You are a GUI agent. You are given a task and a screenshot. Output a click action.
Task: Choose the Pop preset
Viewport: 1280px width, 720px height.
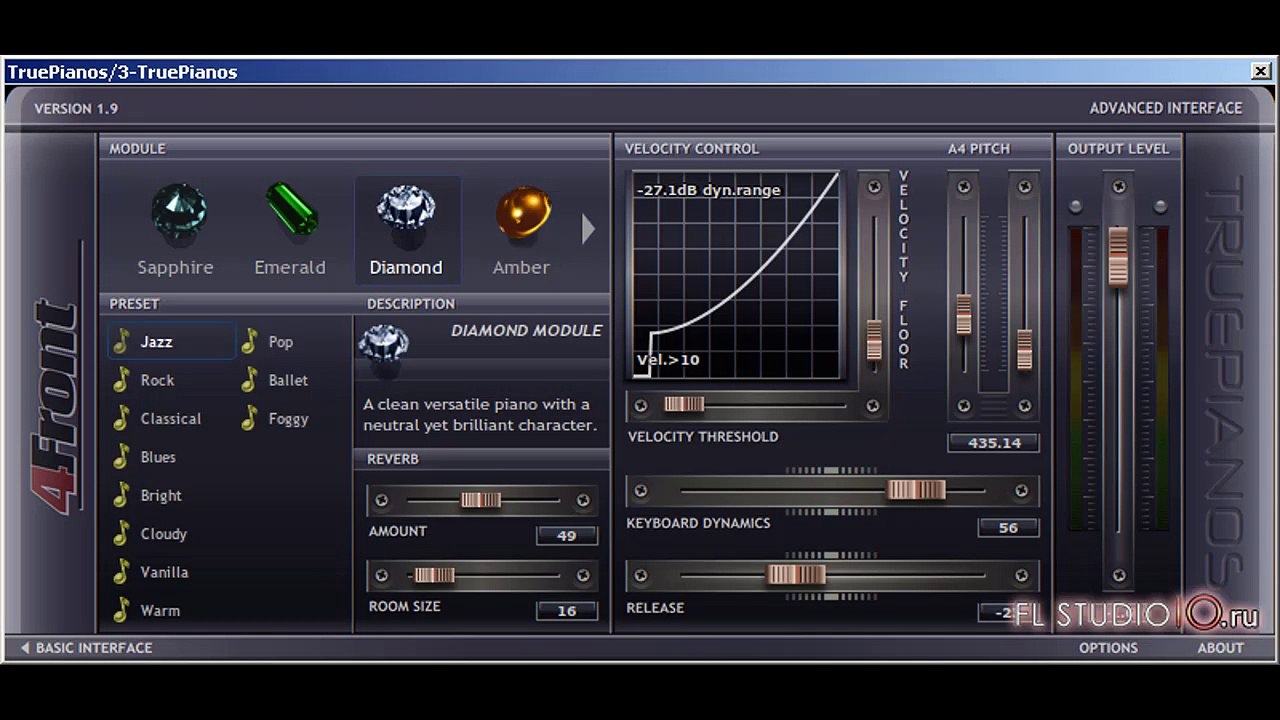pyautogui.click(x=280, y=342)
